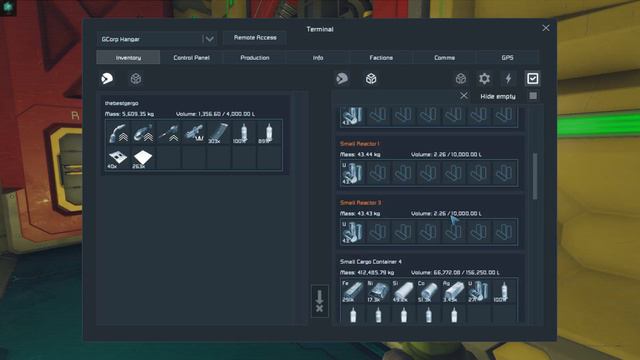Enable the show all inventories filter
Viewport: 640px width, 360px height.
[532, 78]
